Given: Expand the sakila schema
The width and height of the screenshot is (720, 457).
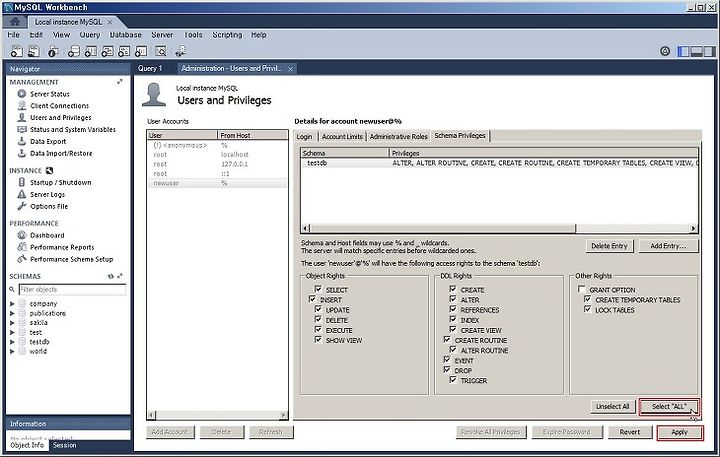Looking at the screenshot, I should (12, 322).
